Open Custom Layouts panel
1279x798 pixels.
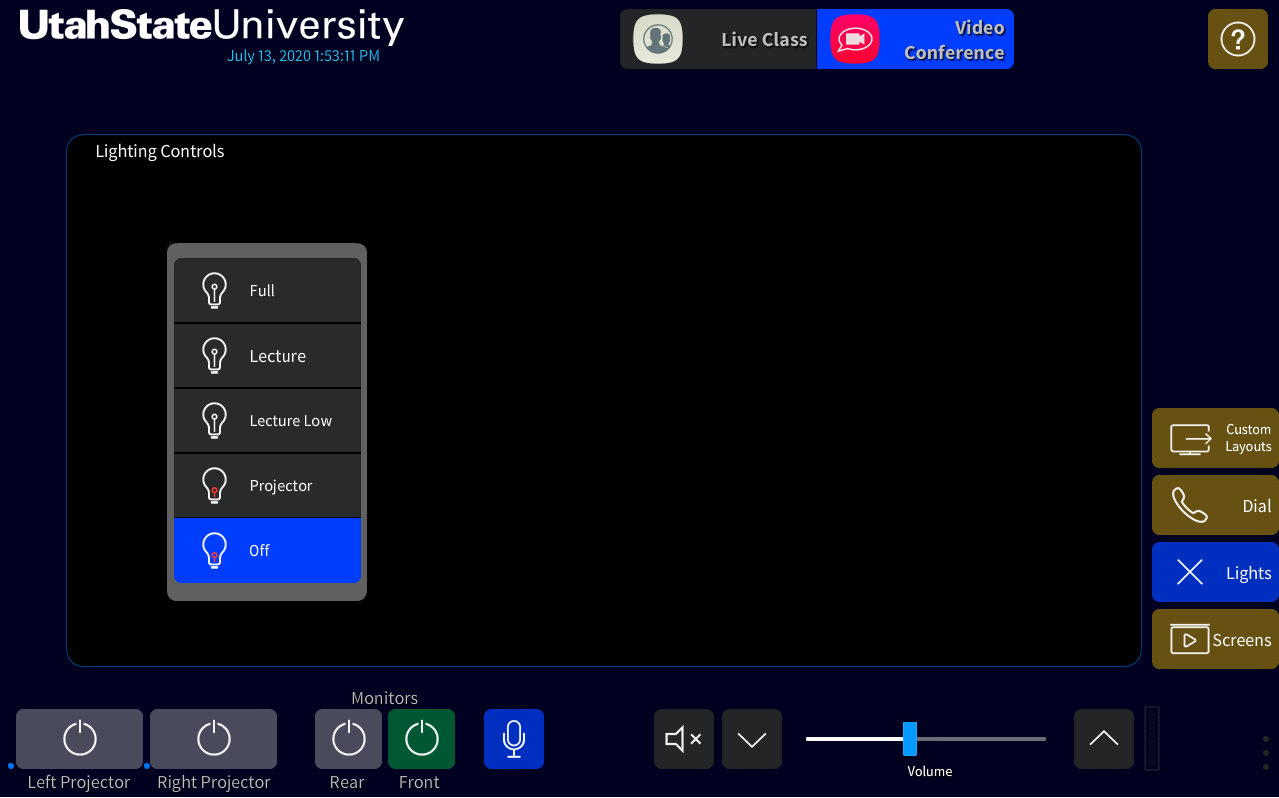pyautogui.click(x=1215, y=438)
